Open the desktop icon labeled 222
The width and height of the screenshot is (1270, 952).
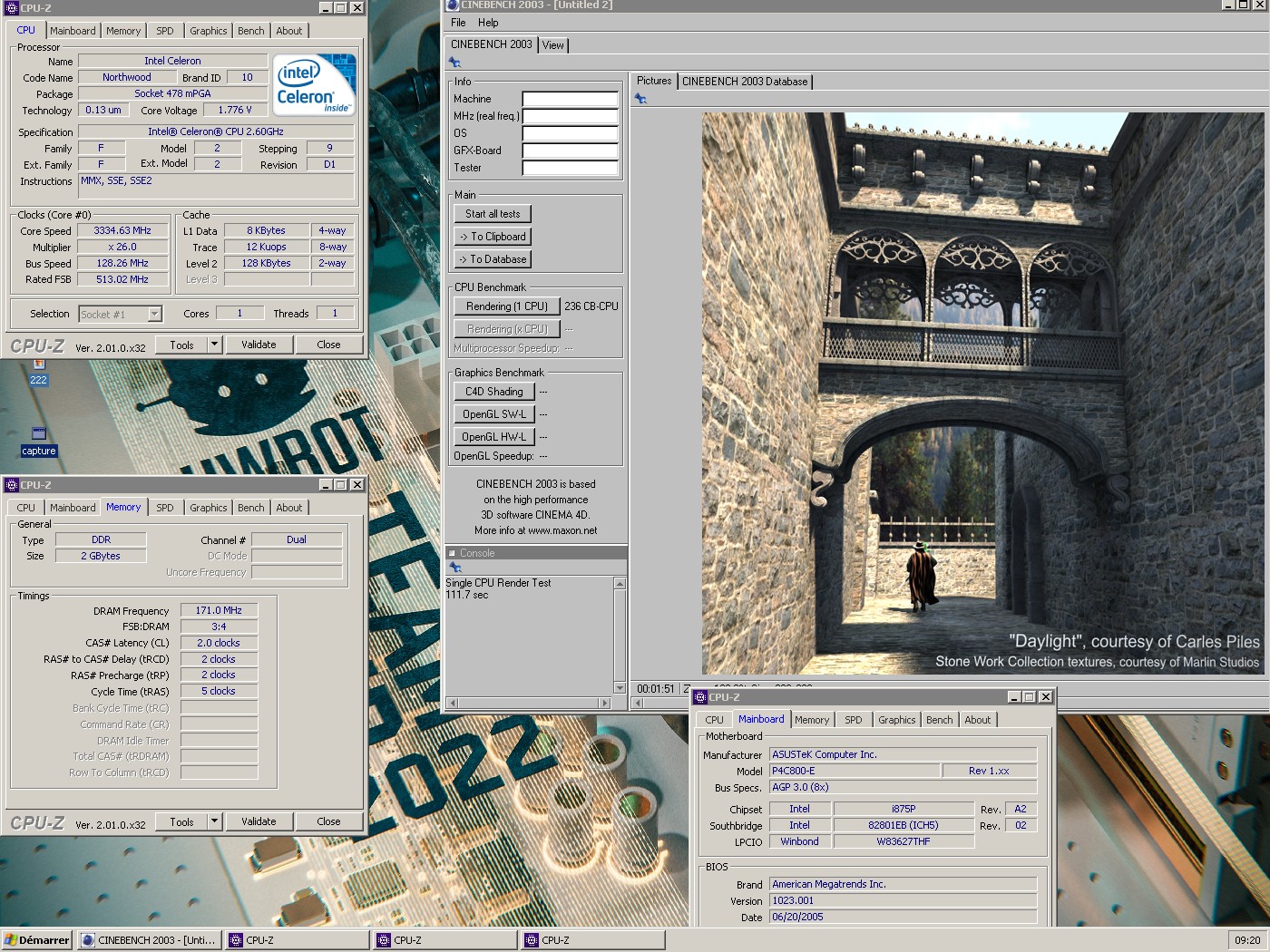(x=38, y=373)
